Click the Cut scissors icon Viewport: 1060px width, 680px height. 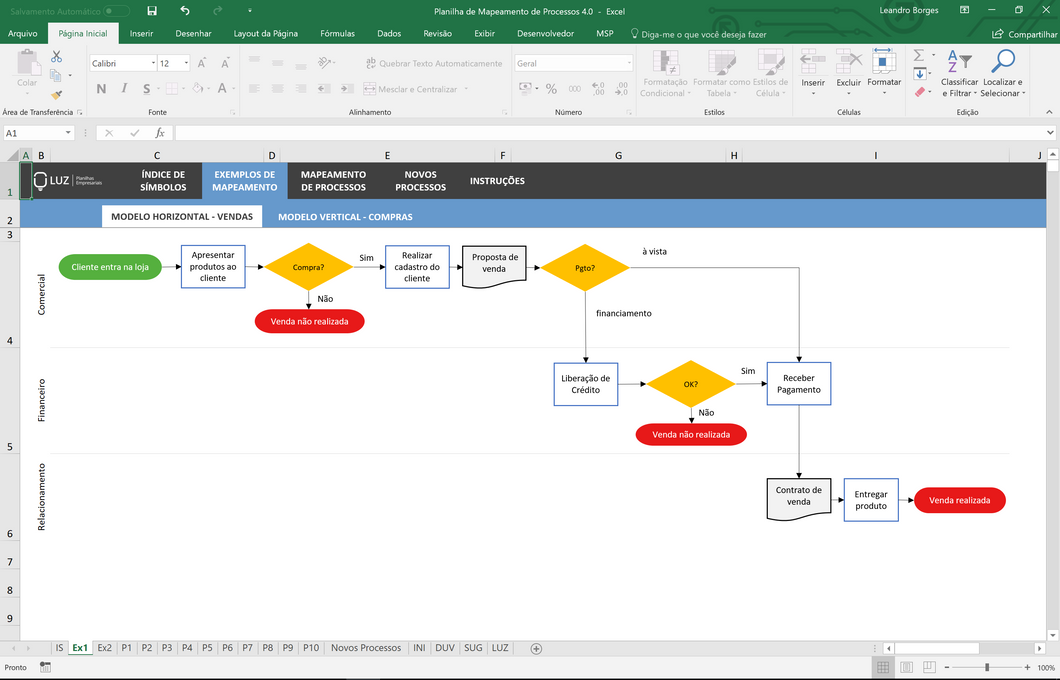point(56,57)
